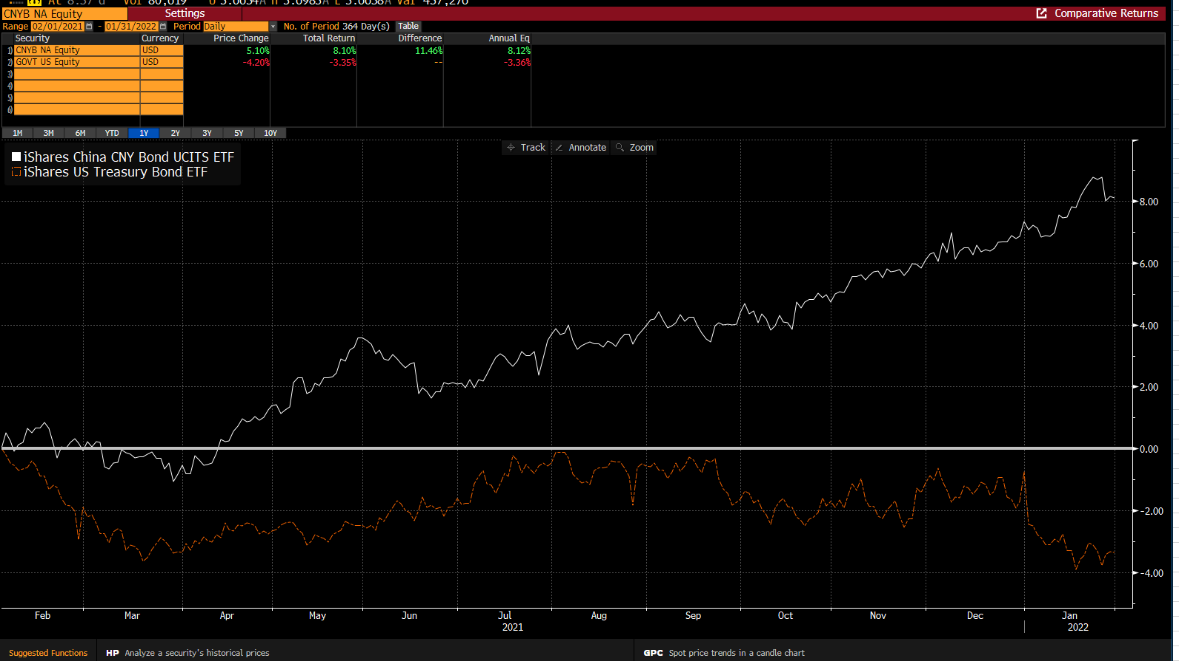Click the HP historical prices suggested function

click(x=188, y=653)
